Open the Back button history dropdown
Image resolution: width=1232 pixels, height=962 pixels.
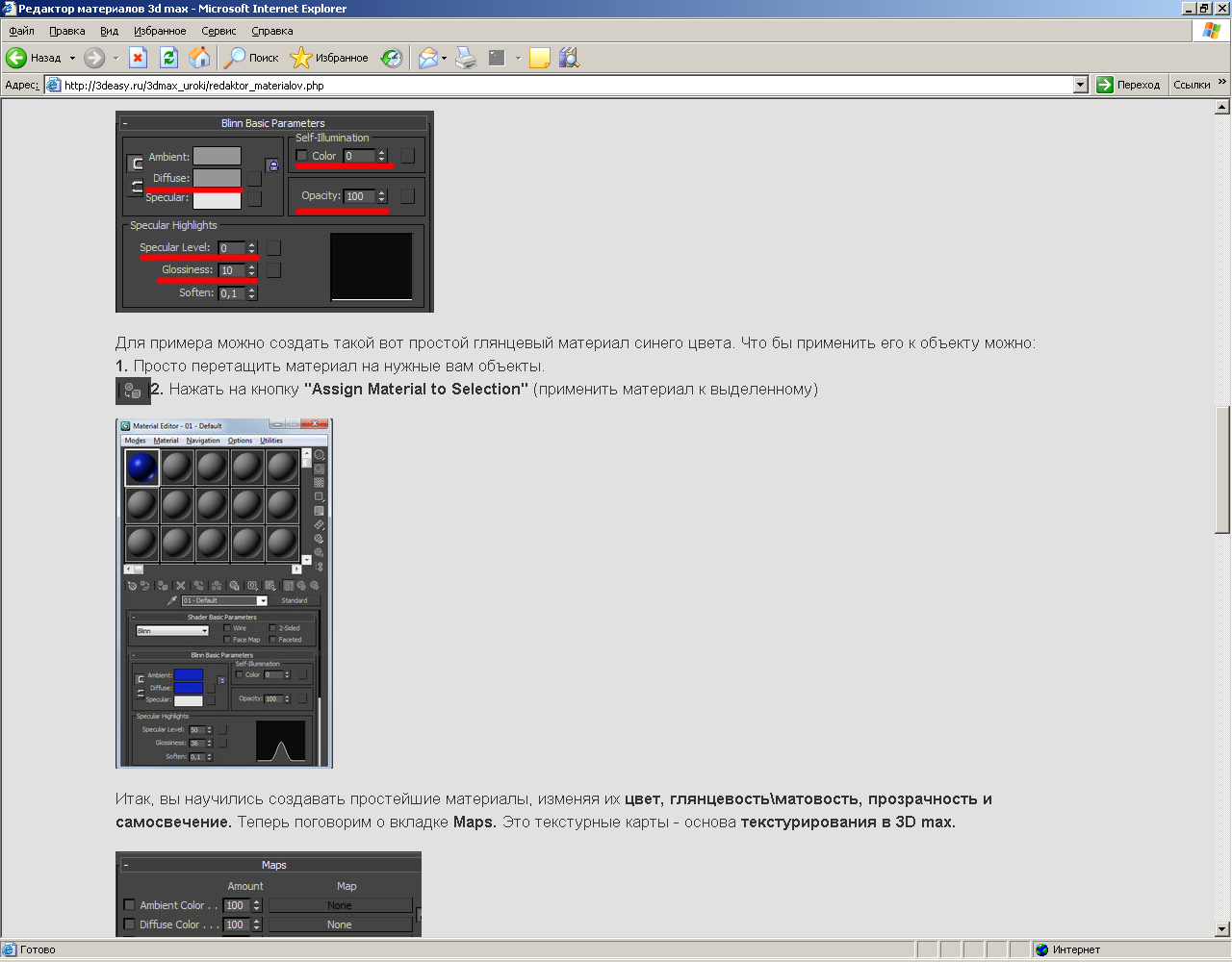tap(72, 58)
